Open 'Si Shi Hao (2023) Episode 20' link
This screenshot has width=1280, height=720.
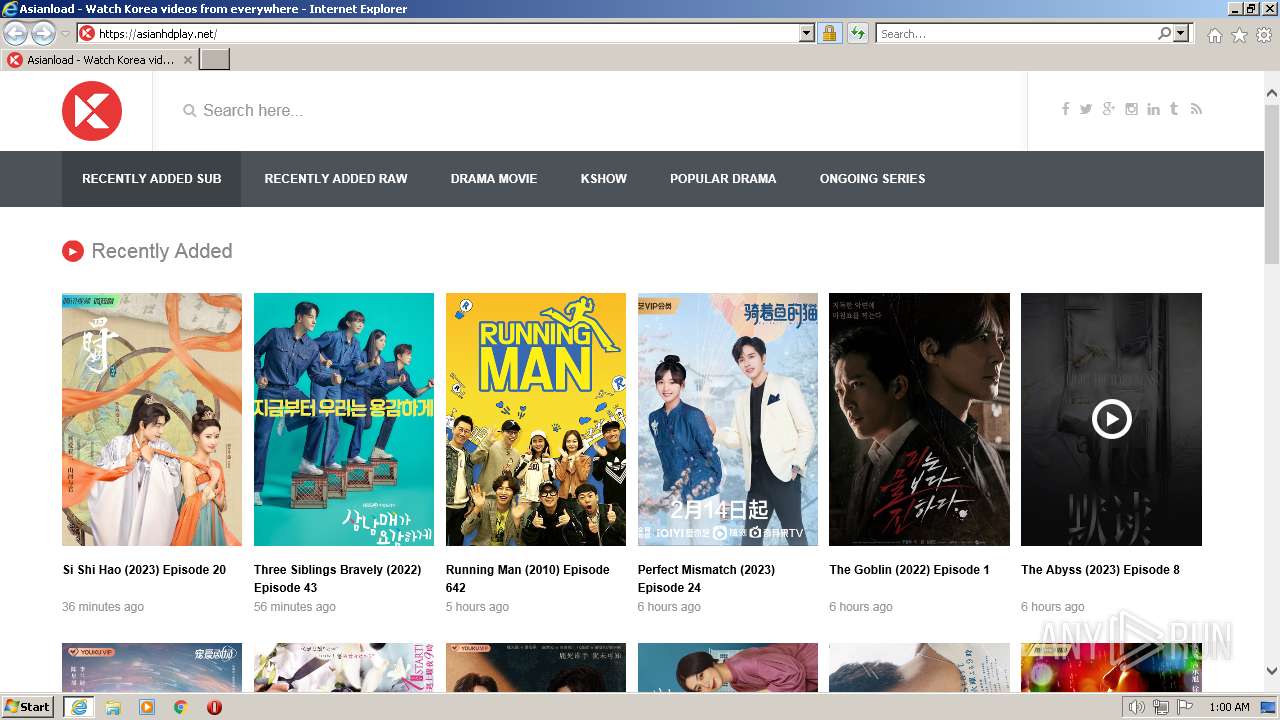[145, 570]
